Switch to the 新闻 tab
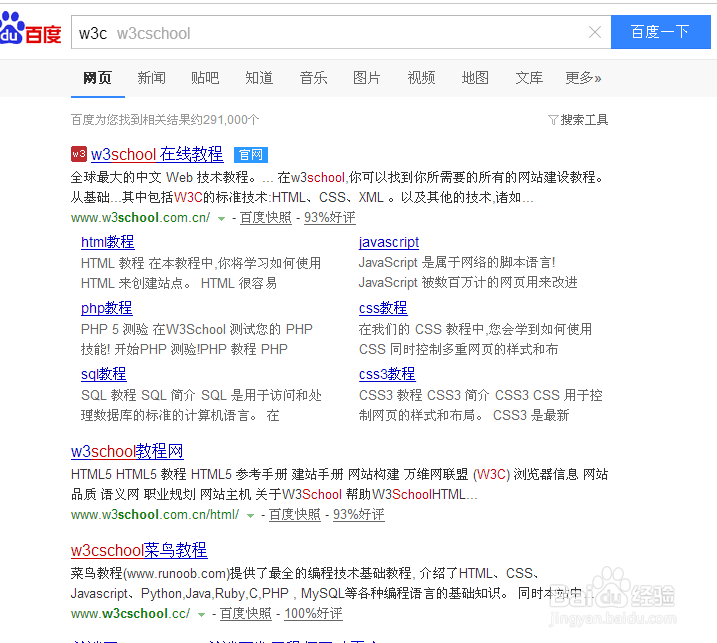Viewport: 717px width, 643px height. pos(151,78)
